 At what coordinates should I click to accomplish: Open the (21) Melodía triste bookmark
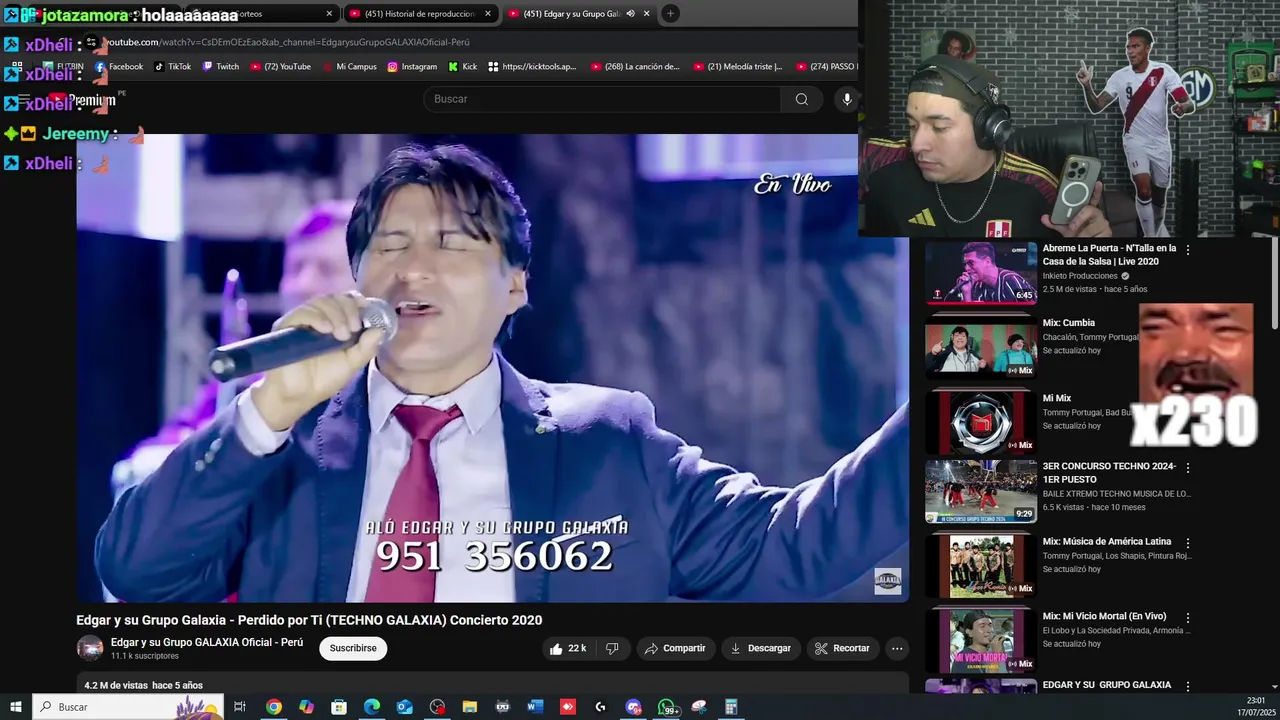coord(737,67)
